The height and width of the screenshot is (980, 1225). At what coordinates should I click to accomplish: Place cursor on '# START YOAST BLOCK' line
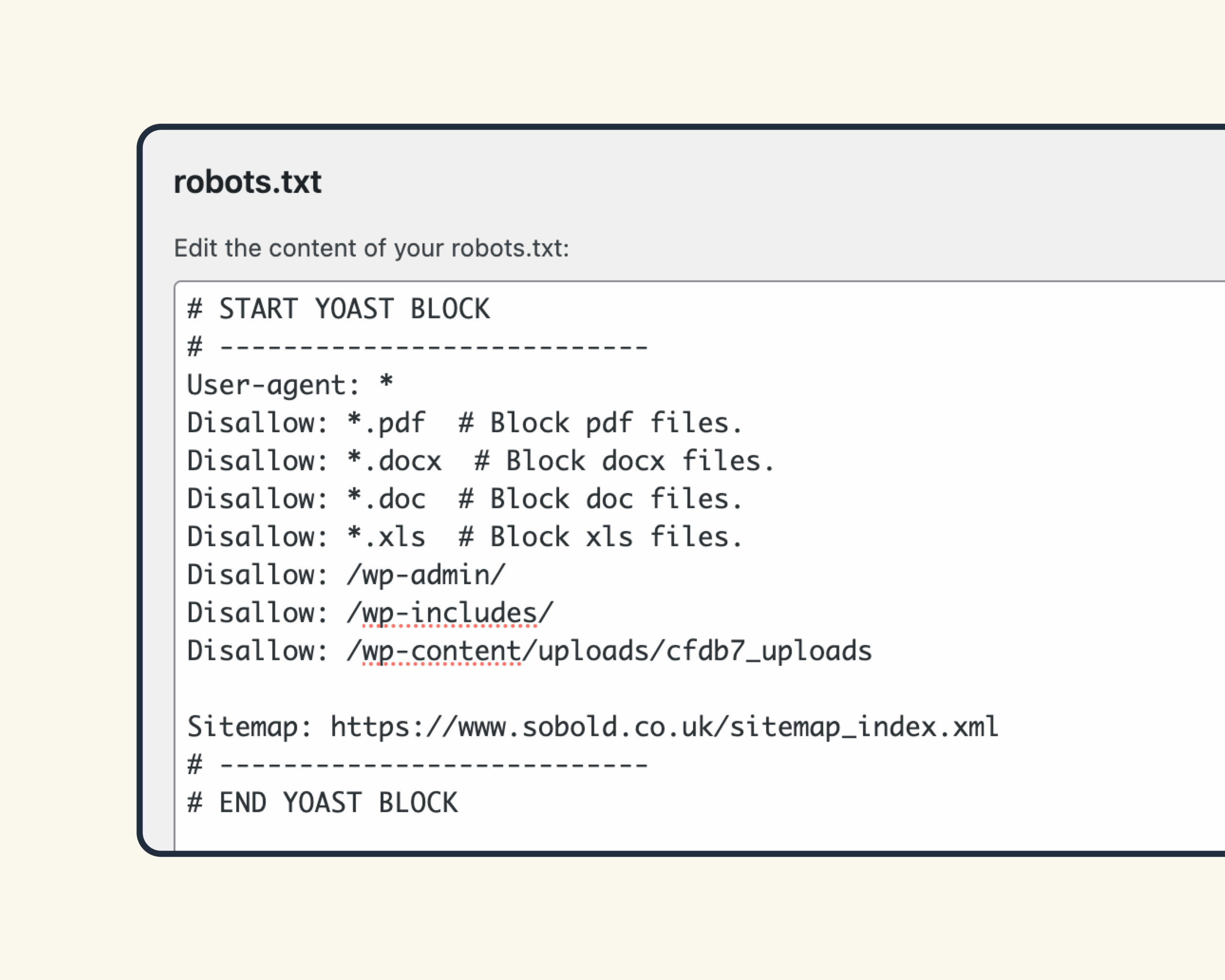(339, 309)
